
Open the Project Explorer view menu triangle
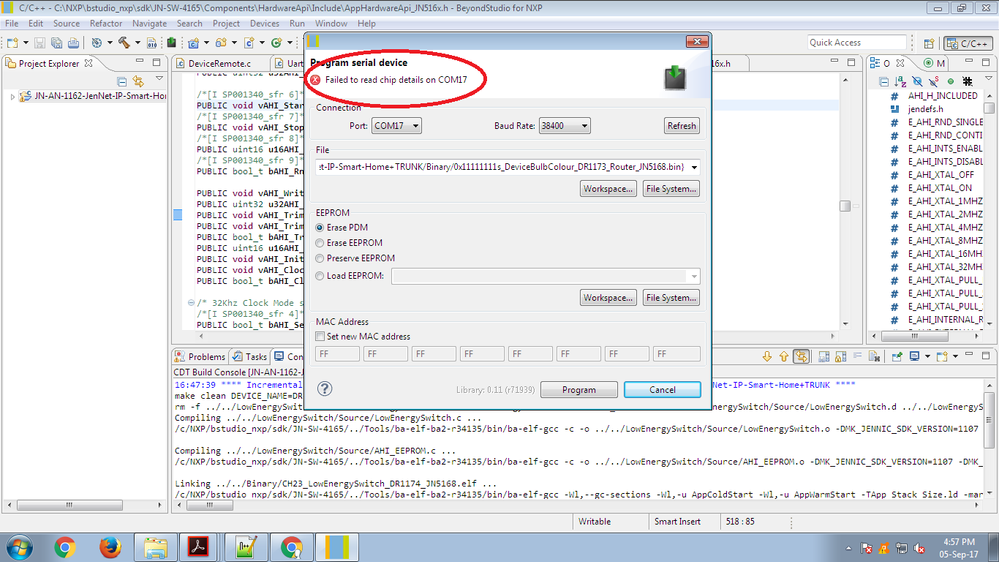[159, 78]
